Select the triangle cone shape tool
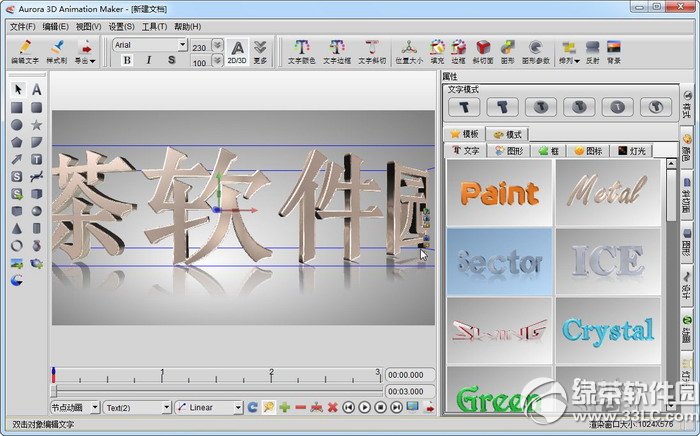 17,228
